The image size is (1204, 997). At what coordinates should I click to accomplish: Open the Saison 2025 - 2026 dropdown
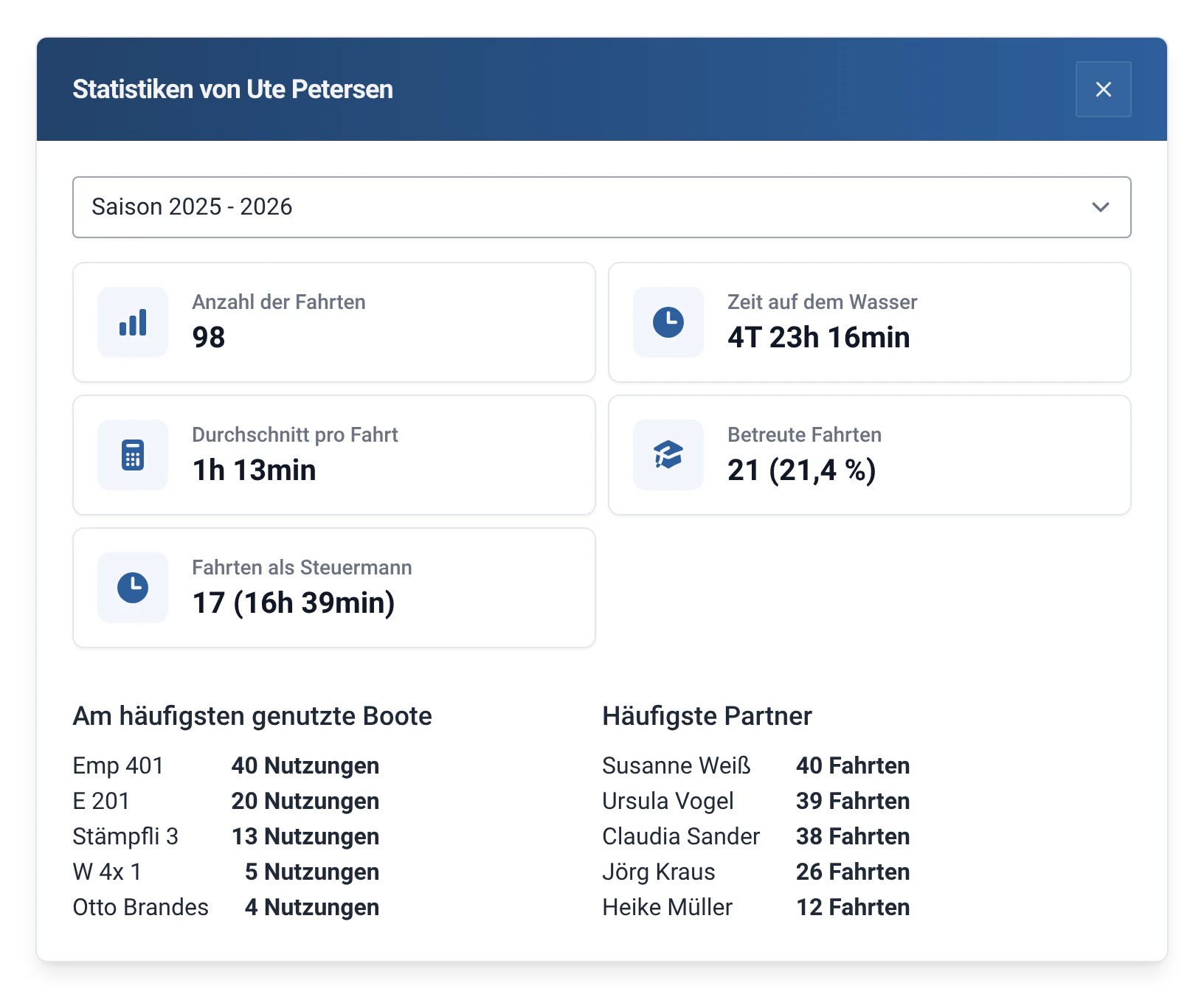(x=601, y=207)
